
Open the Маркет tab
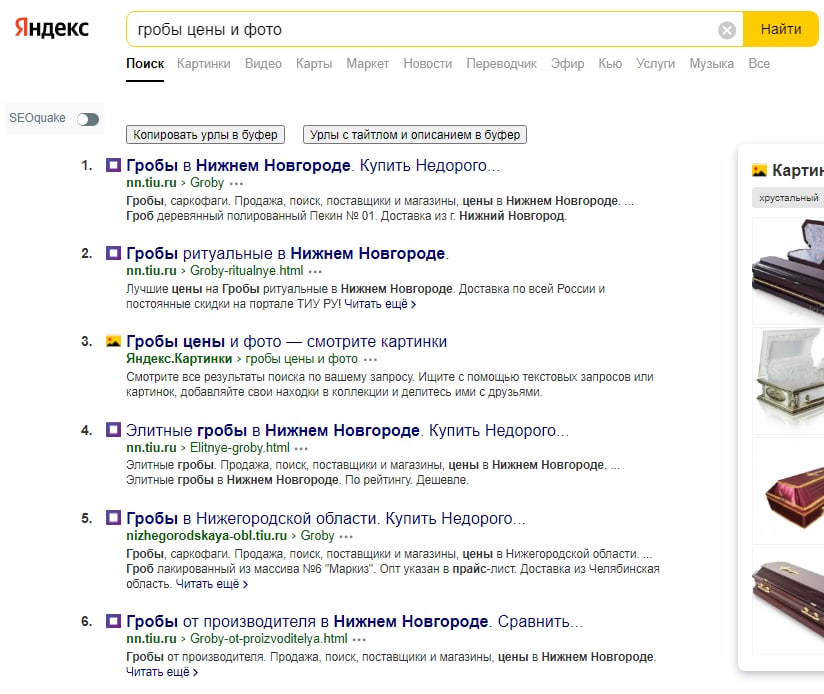click(x=367, y=64)
